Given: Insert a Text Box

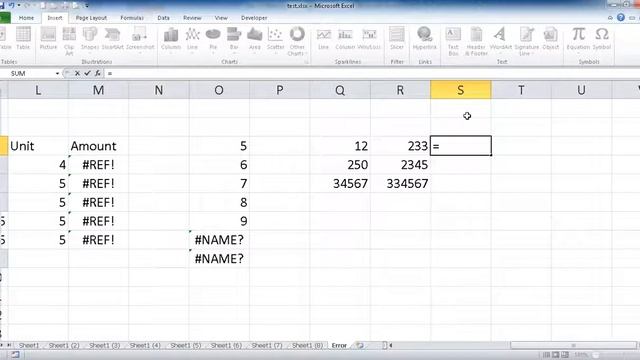Looking at the screenshot, I should [453, 41].
